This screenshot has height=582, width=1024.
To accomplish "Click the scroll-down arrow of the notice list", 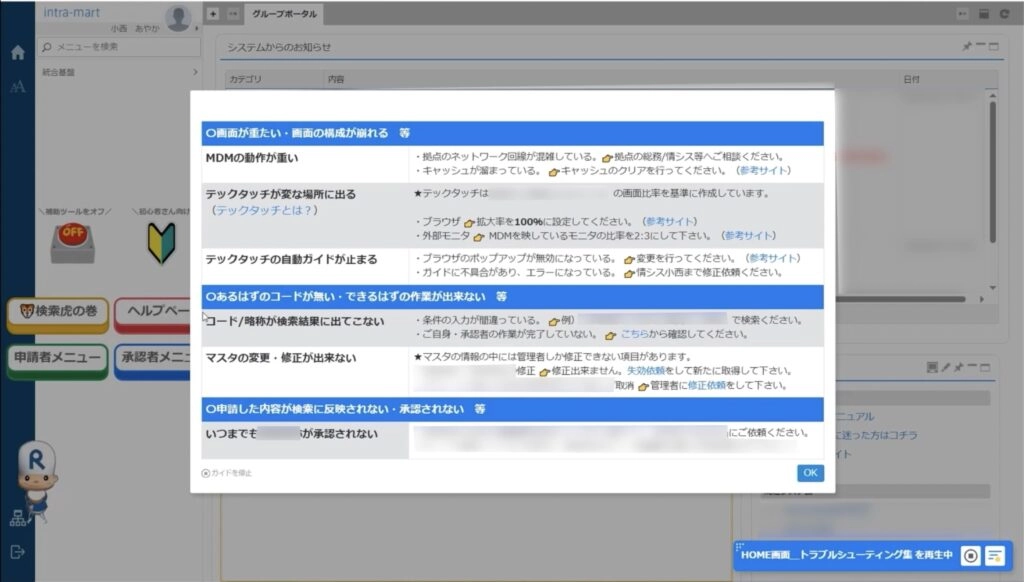I will pos(993,287).
